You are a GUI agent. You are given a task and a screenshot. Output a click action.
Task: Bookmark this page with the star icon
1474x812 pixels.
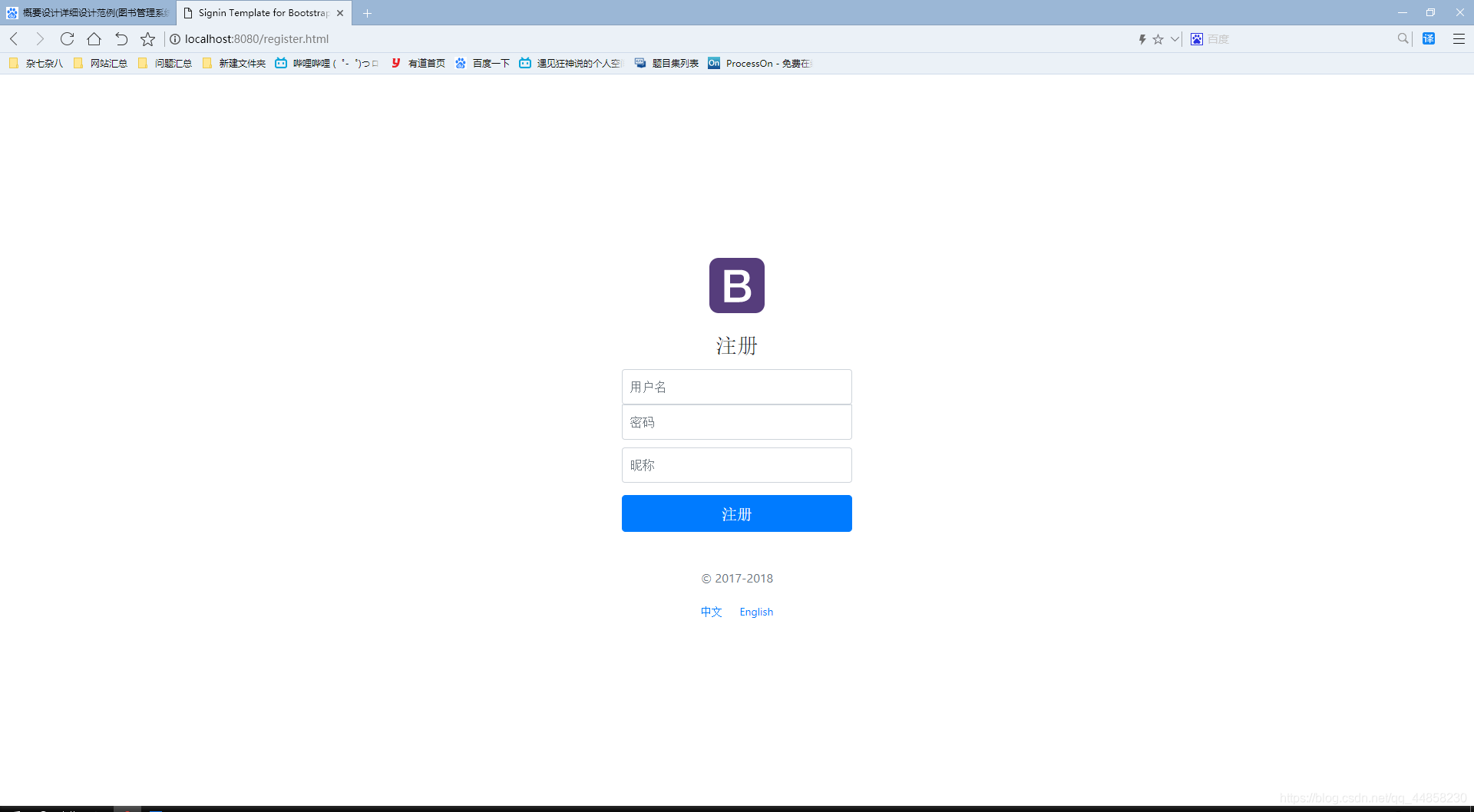click(148, 39)
